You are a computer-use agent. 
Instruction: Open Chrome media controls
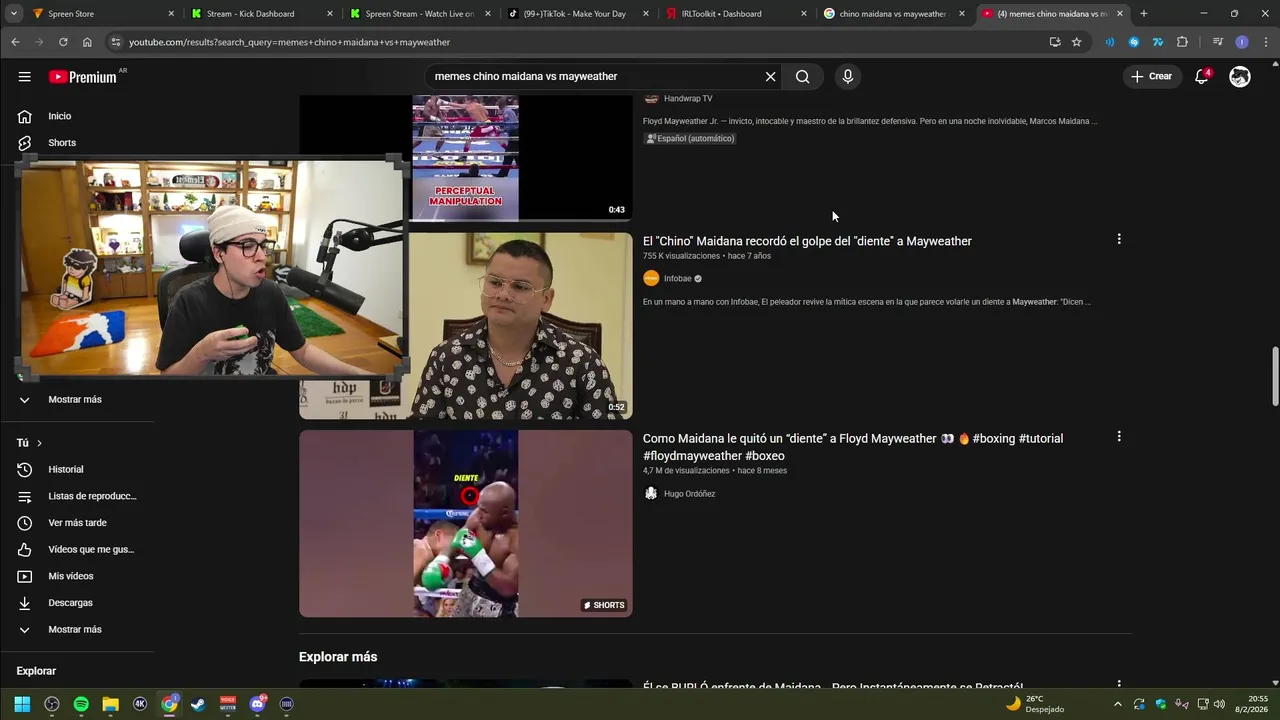(1217, 42)
